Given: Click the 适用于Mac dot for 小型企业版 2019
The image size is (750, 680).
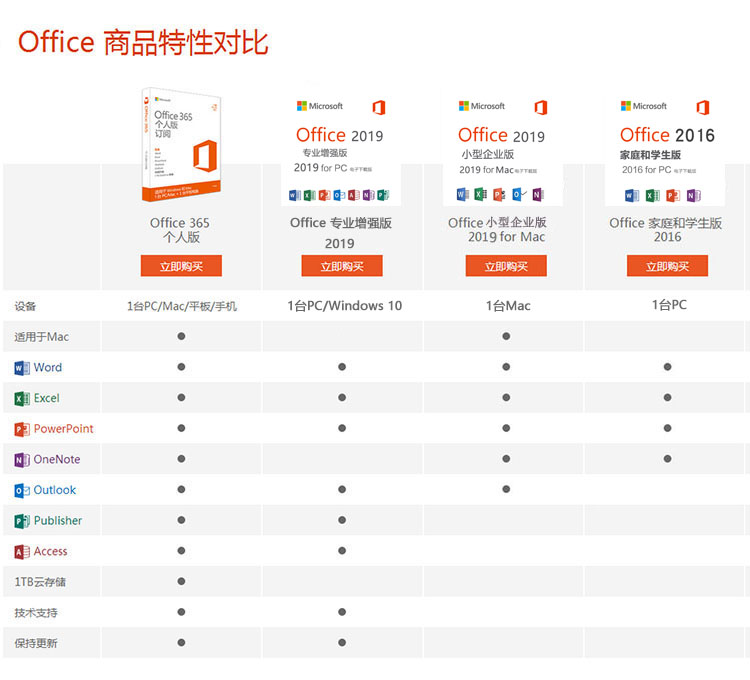Looking at the screenshot, I should (506, 336).
